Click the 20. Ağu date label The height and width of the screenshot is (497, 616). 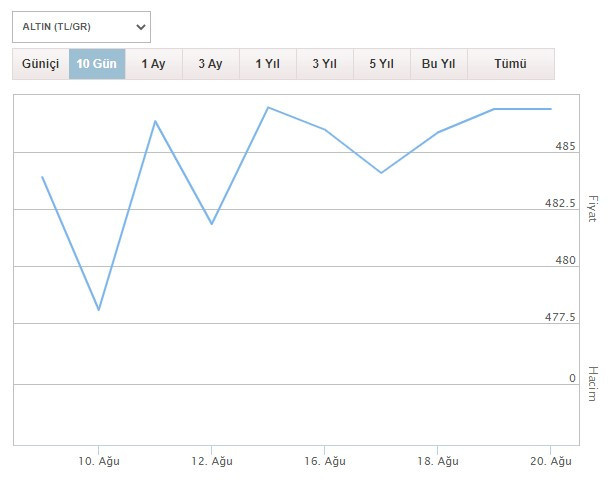[551, 461]
